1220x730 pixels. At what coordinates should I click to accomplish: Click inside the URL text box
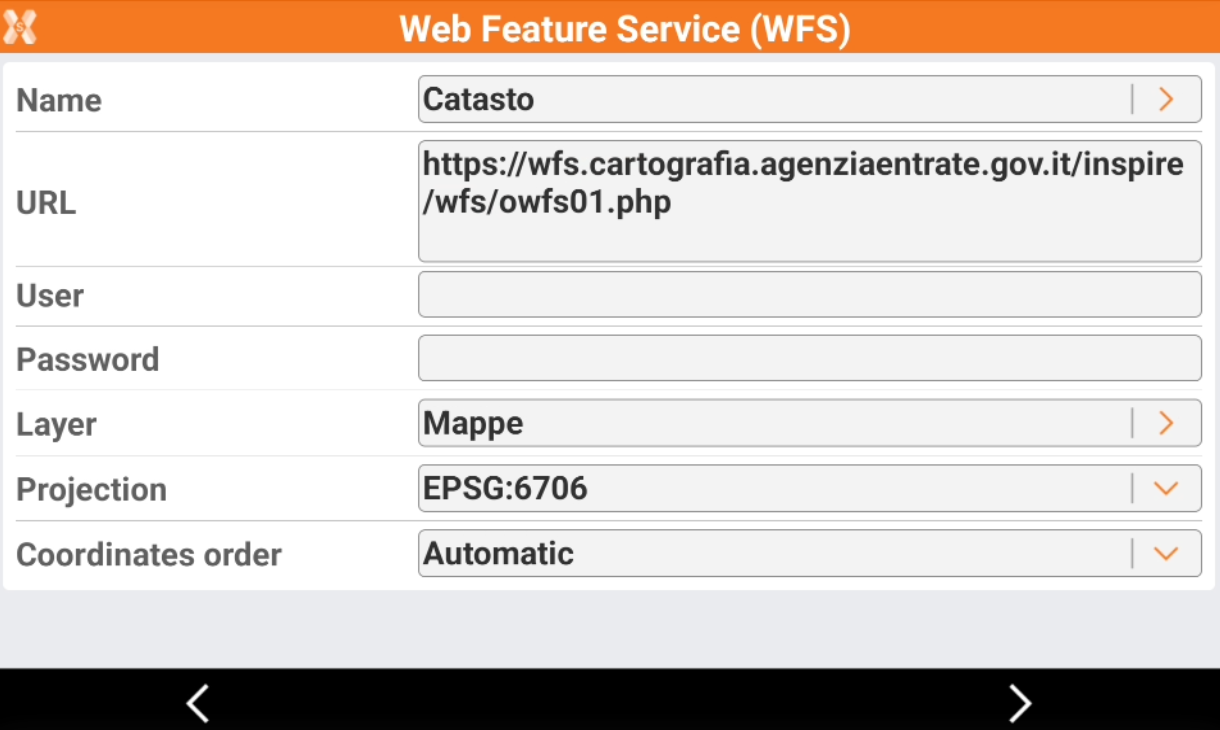coord(808,201)
